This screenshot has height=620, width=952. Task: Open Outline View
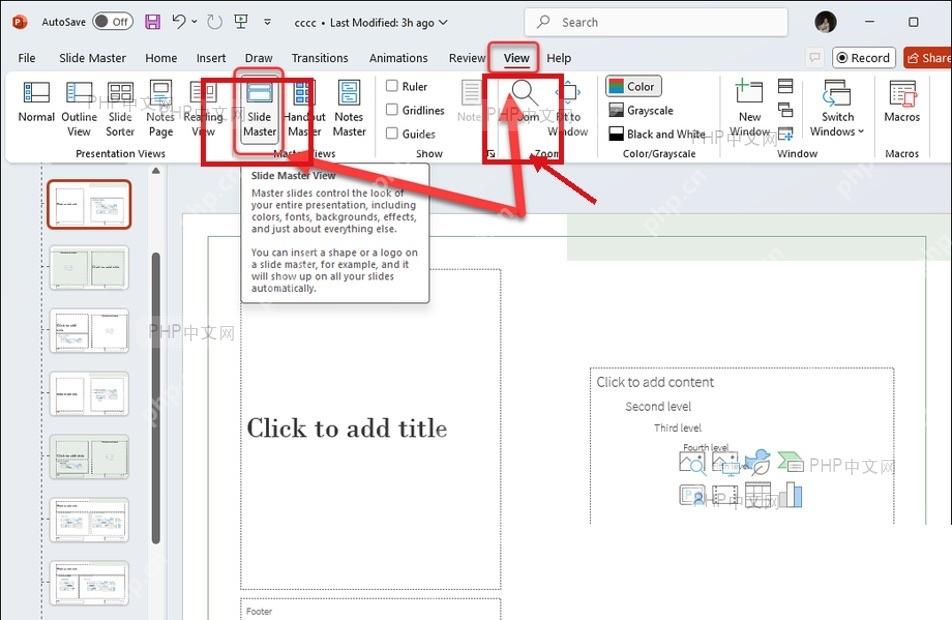coord(79,109)
